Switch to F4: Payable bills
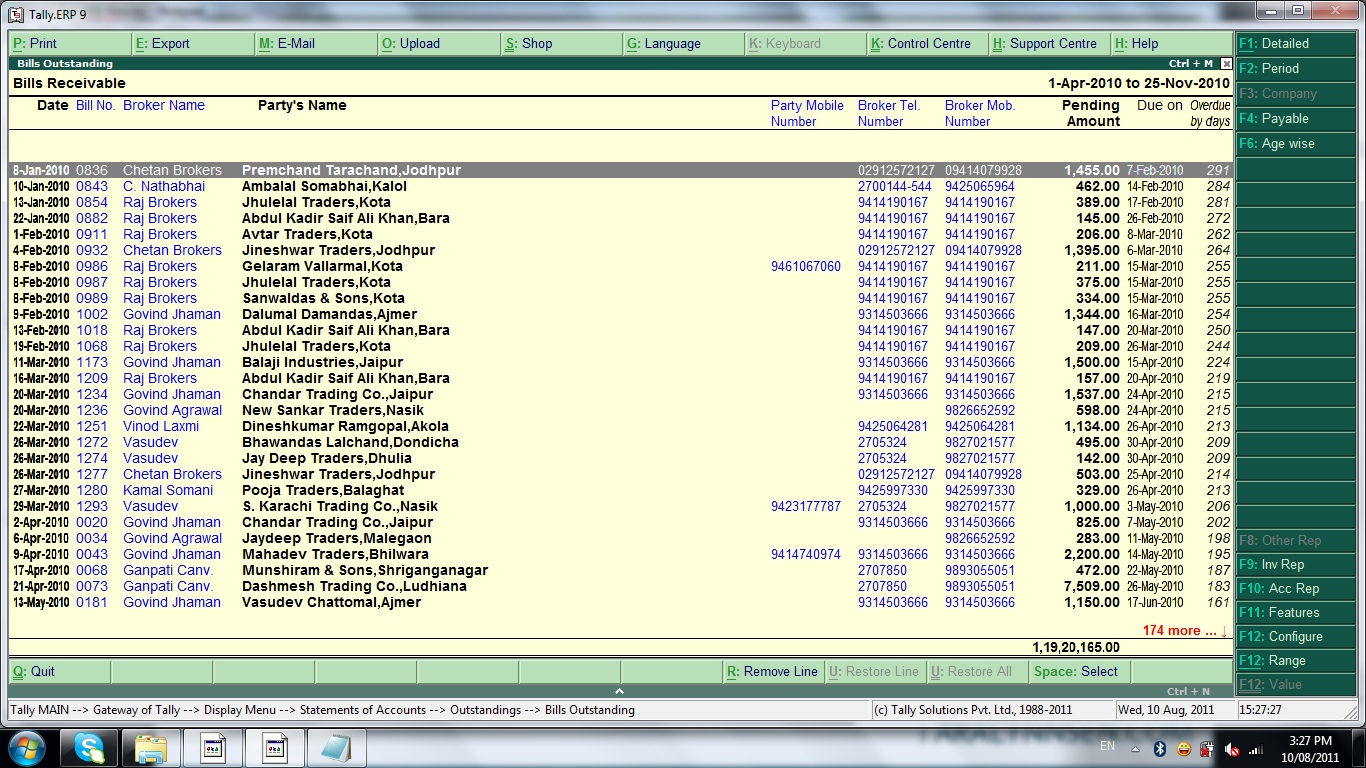 tap(1296, 119)
